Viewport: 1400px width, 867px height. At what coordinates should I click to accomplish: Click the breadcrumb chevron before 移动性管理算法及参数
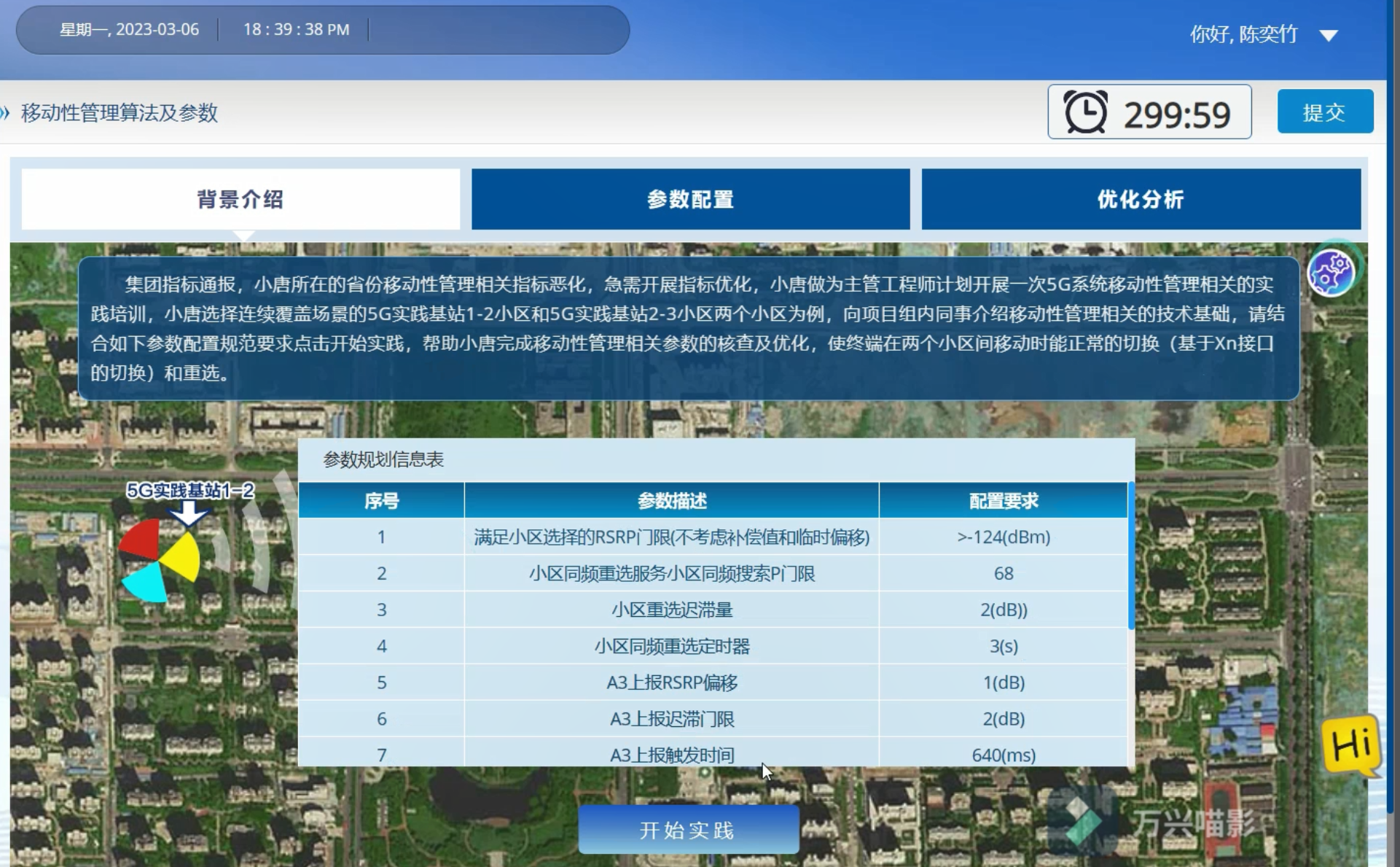point(6,113)
